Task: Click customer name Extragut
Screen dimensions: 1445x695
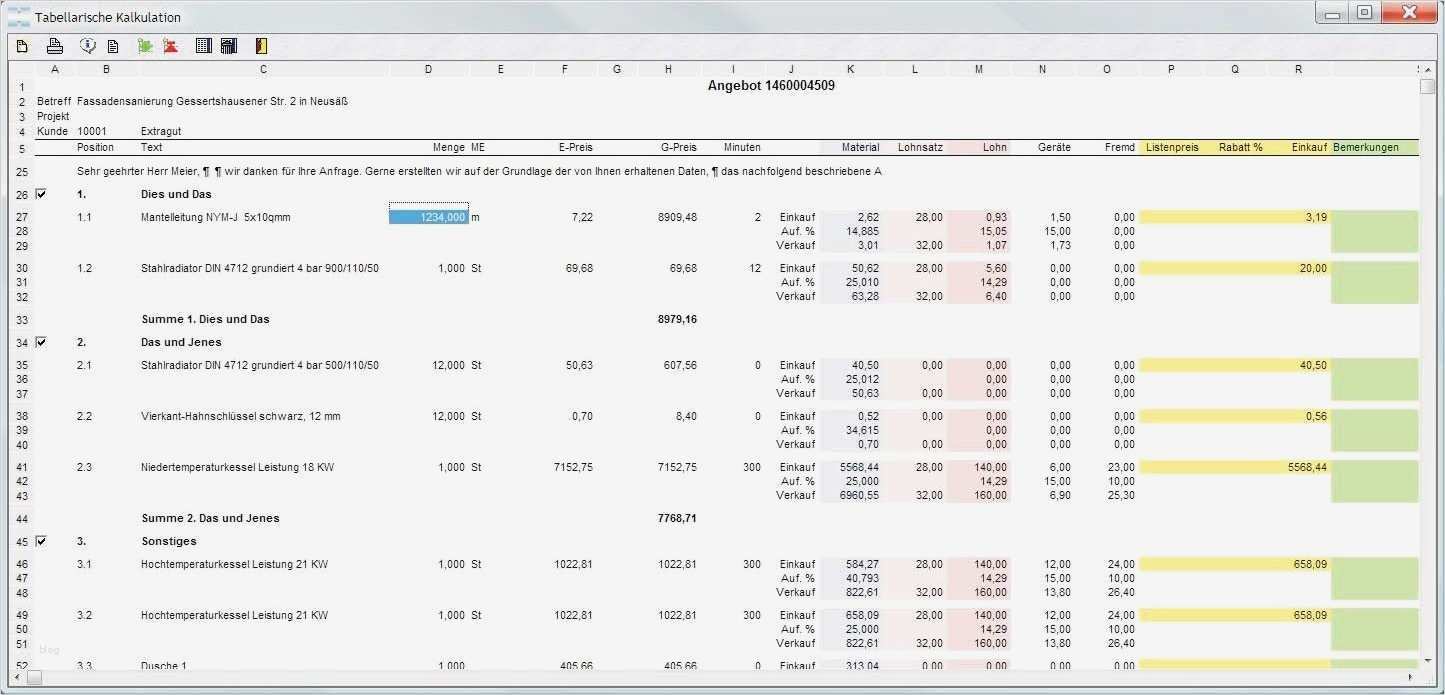Action: (x=161, y=131)
